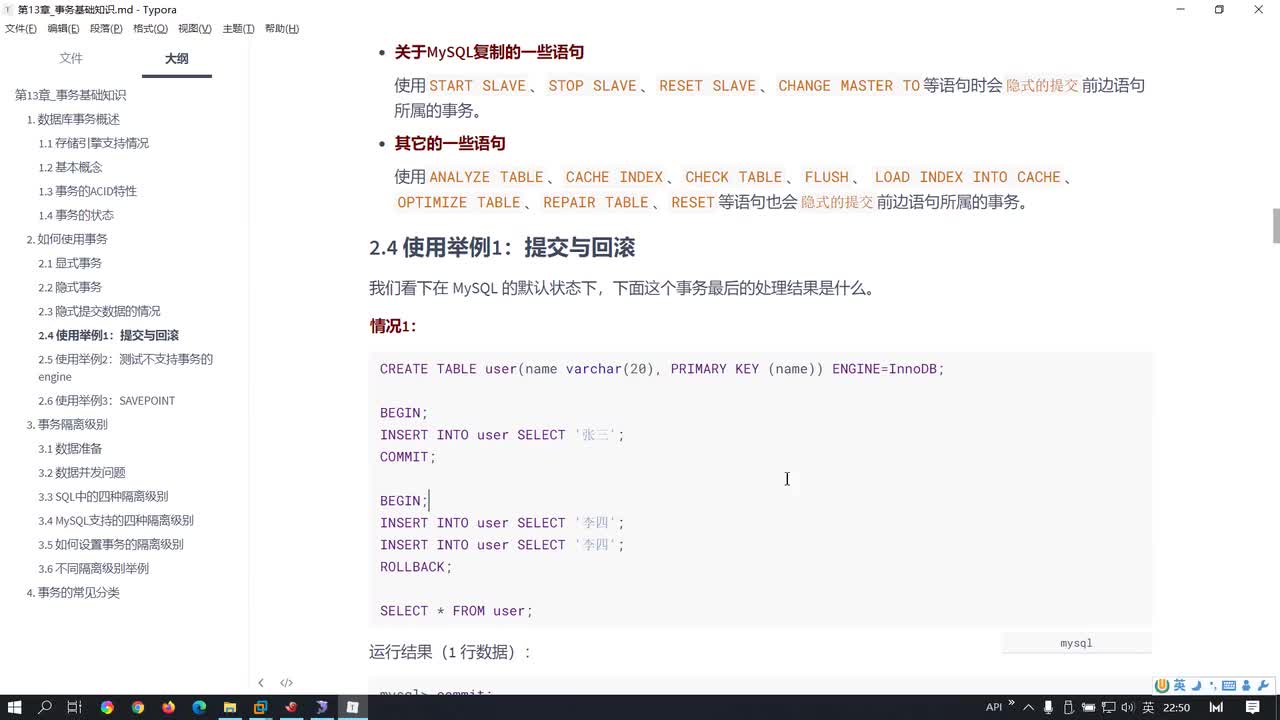Open the 文件(F) menu

[20, 29]
